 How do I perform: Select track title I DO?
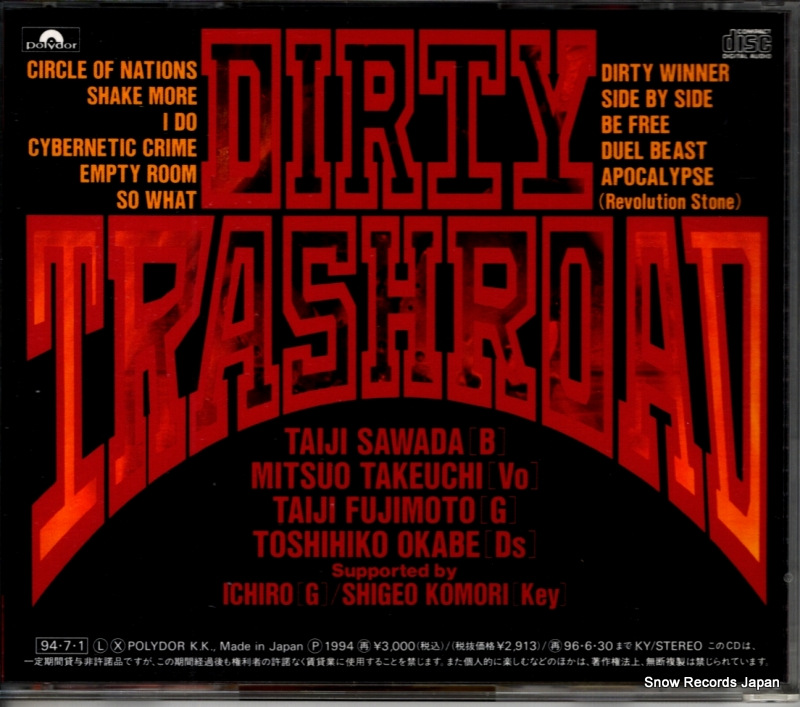coord(180,122)
